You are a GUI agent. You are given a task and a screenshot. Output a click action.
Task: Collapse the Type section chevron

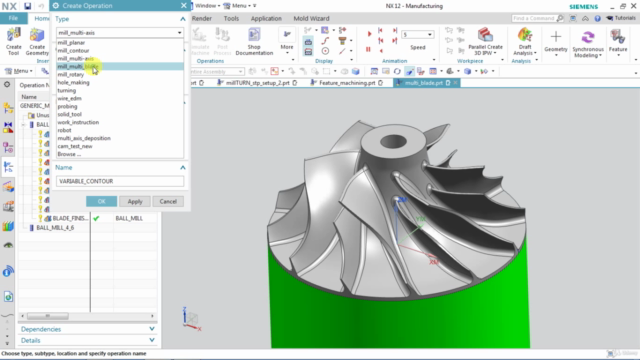(x=182, y=19)
